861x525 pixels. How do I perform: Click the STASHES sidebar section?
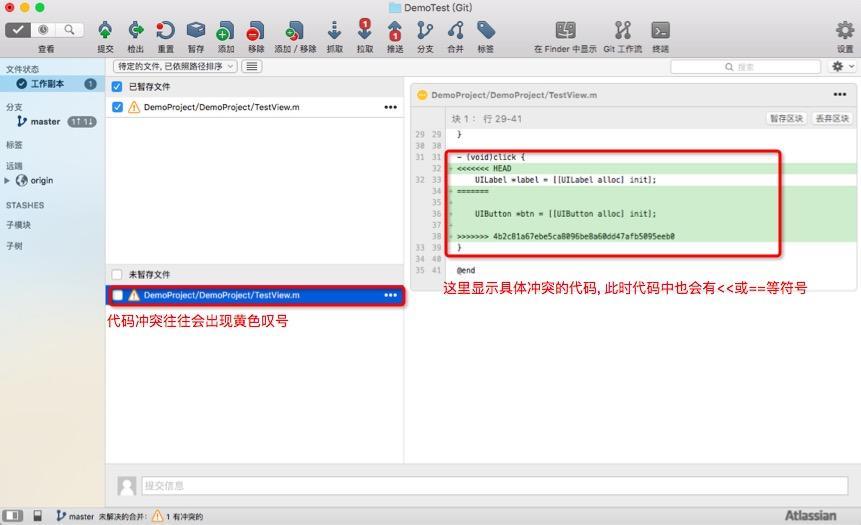coord(25,205)
